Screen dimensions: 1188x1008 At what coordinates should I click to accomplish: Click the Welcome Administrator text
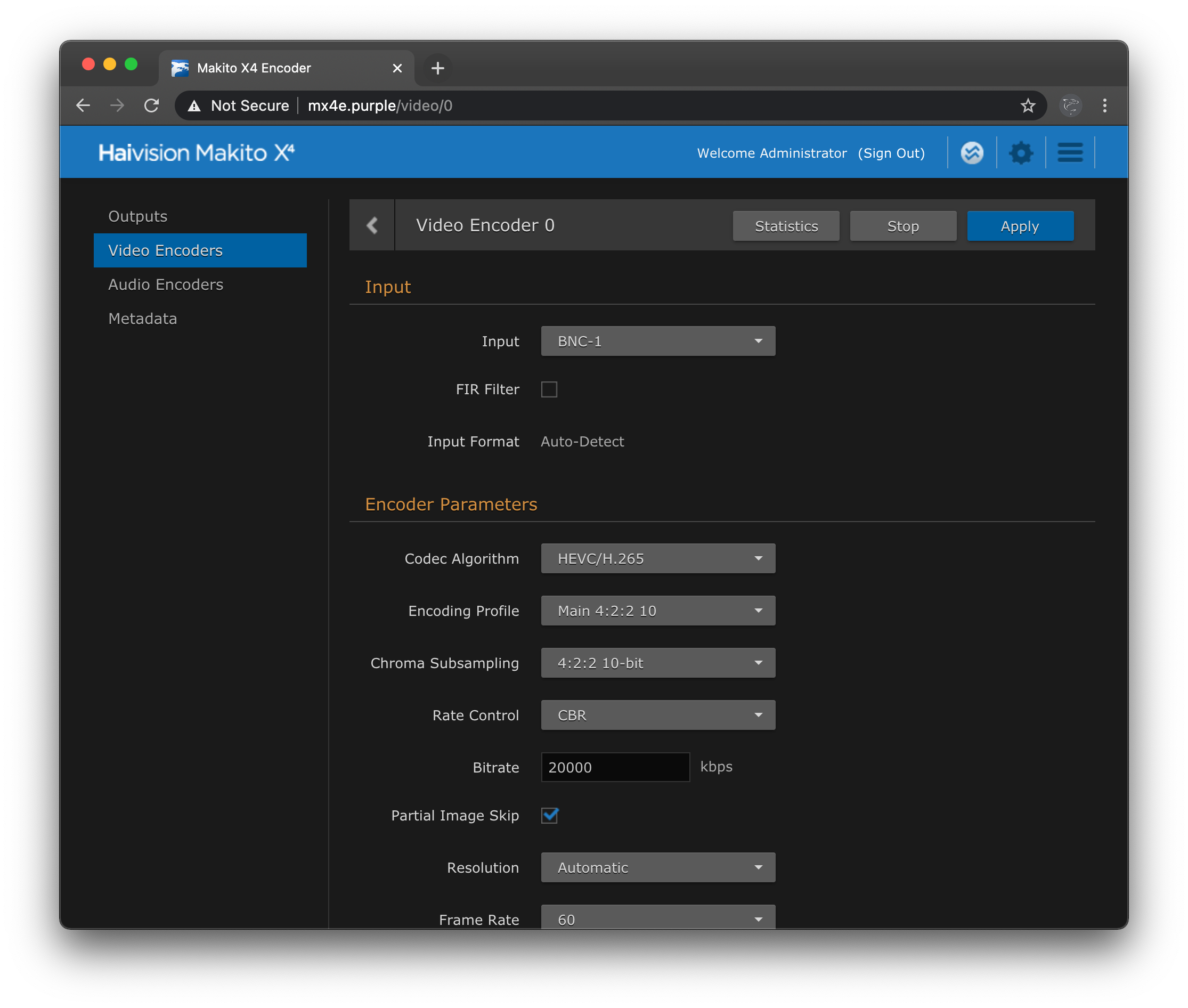pyautogui.click(x=771, y=153)
